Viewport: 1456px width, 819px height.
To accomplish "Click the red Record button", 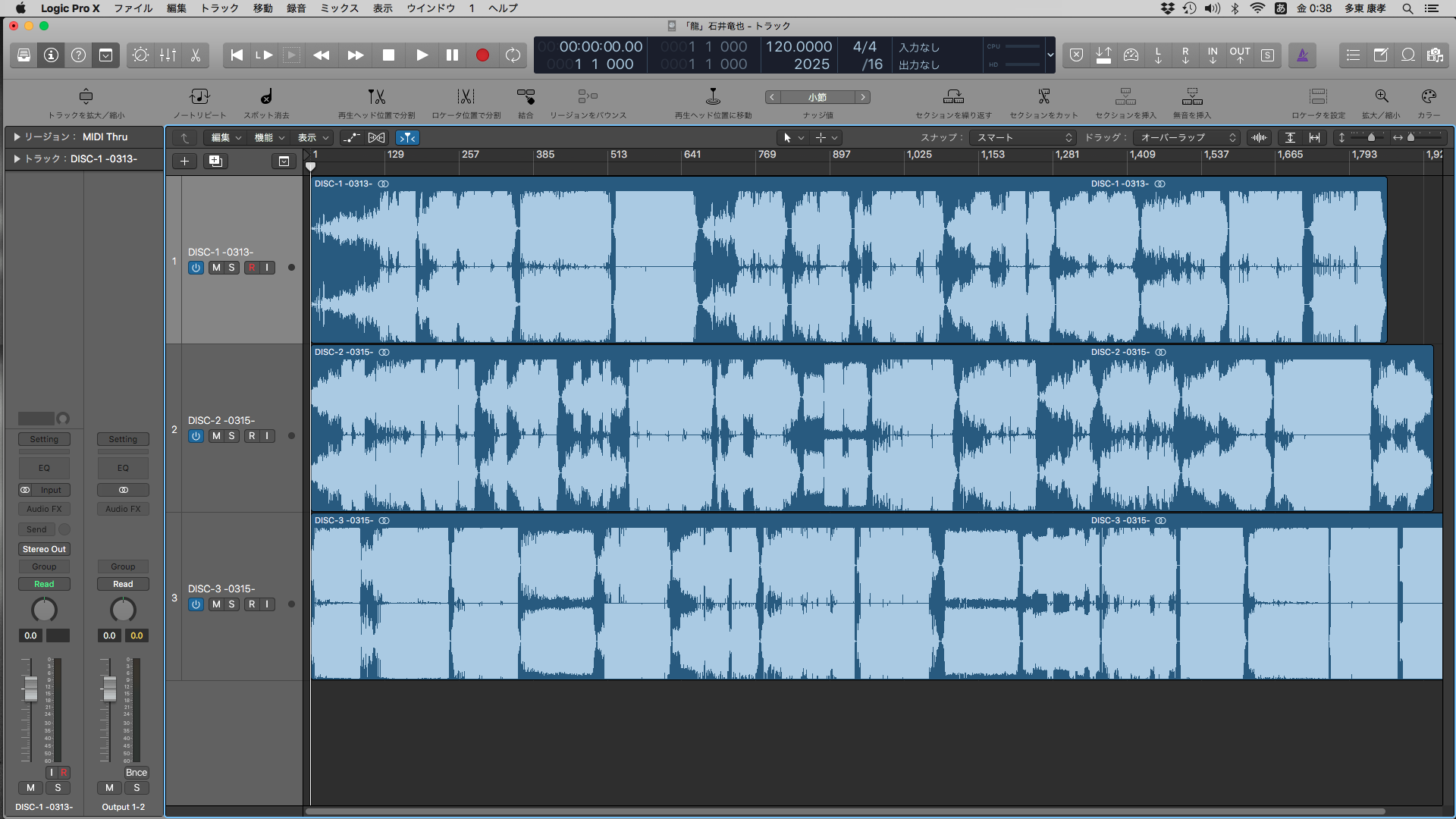I will click(482, 55).
